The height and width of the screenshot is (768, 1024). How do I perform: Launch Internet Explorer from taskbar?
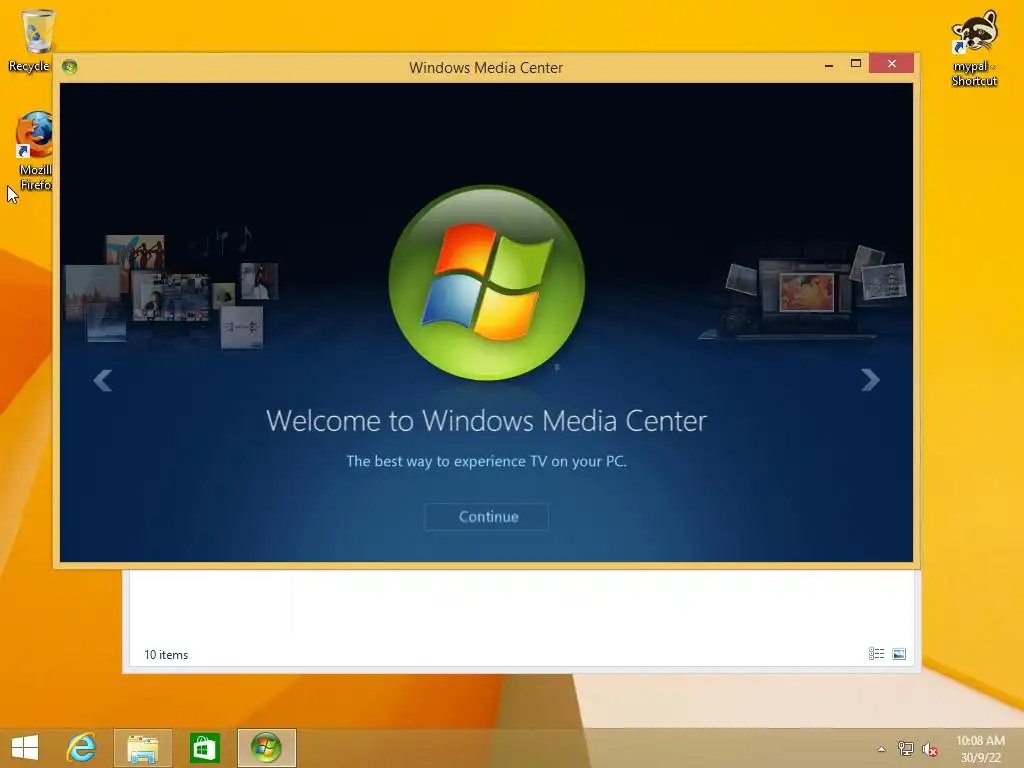click(82, 748)
